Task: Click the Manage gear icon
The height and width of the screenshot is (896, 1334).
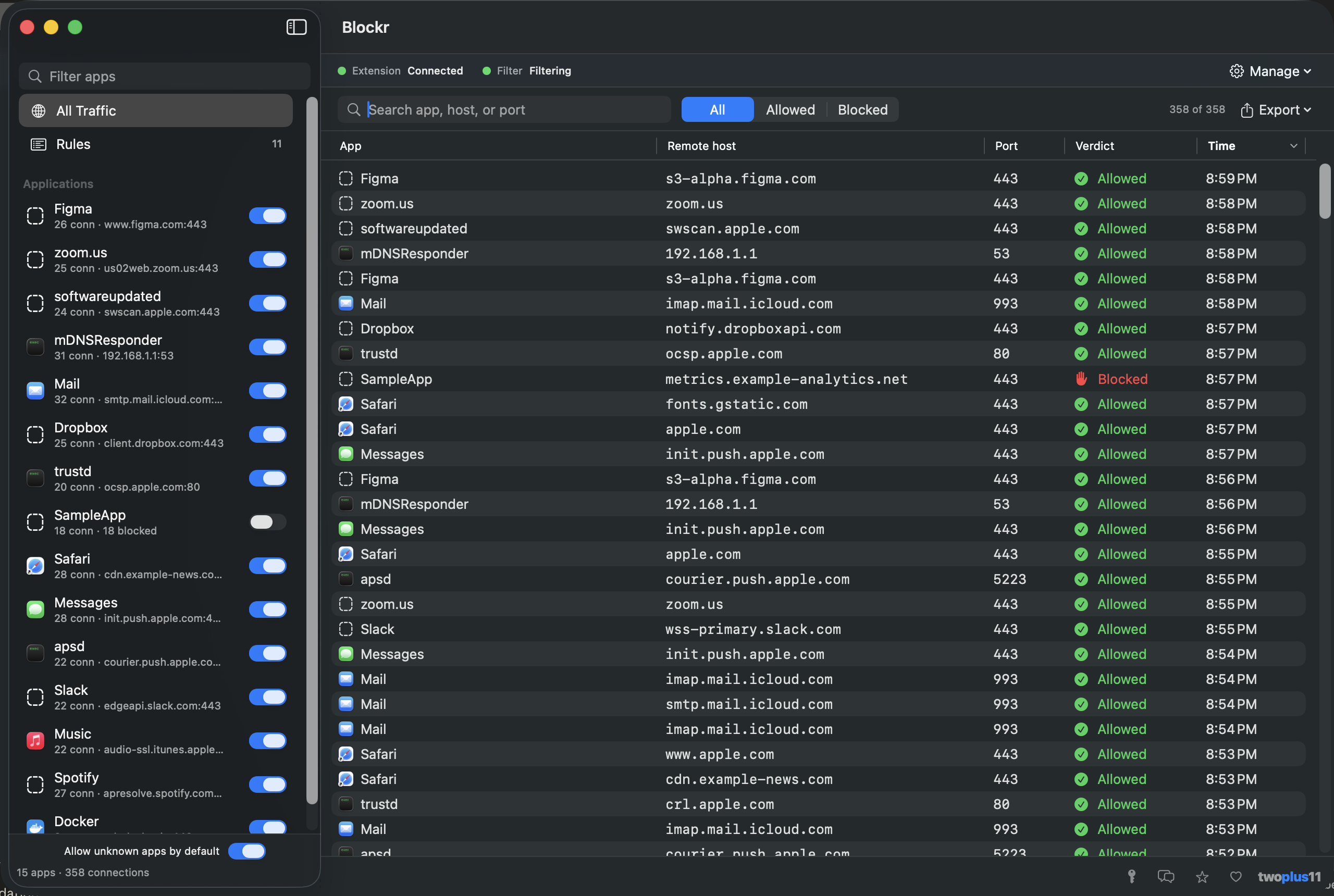Action: [x=1236, y=71]
